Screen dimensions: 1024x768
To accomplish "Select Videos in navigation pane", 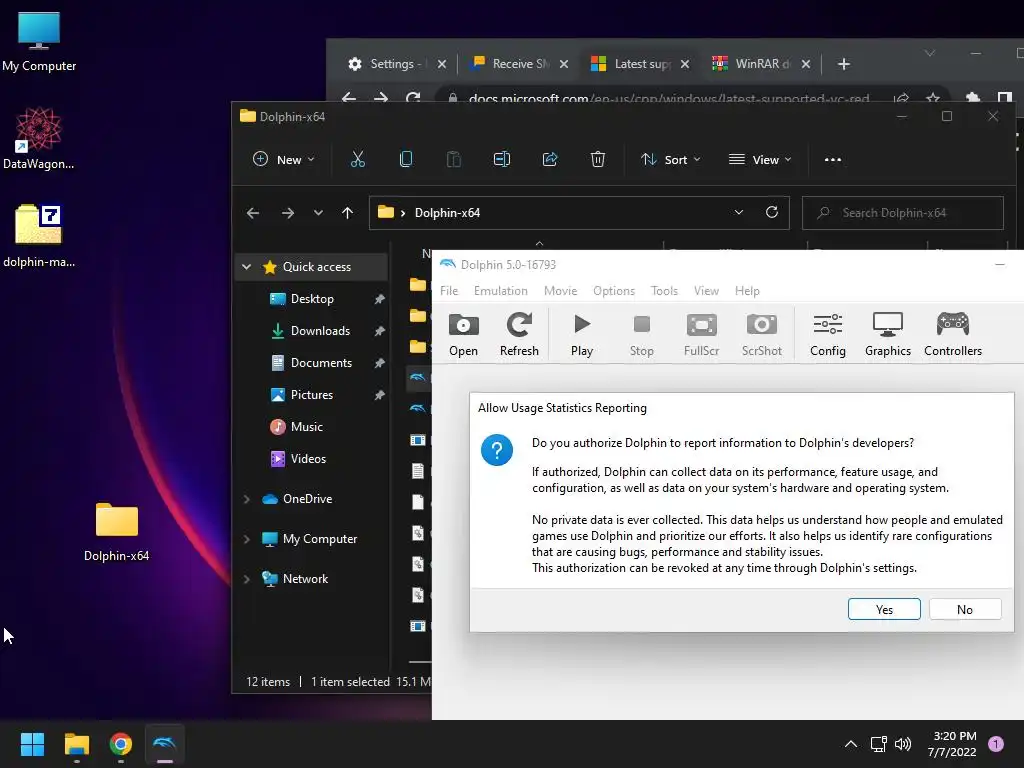I will click(307, 458).
